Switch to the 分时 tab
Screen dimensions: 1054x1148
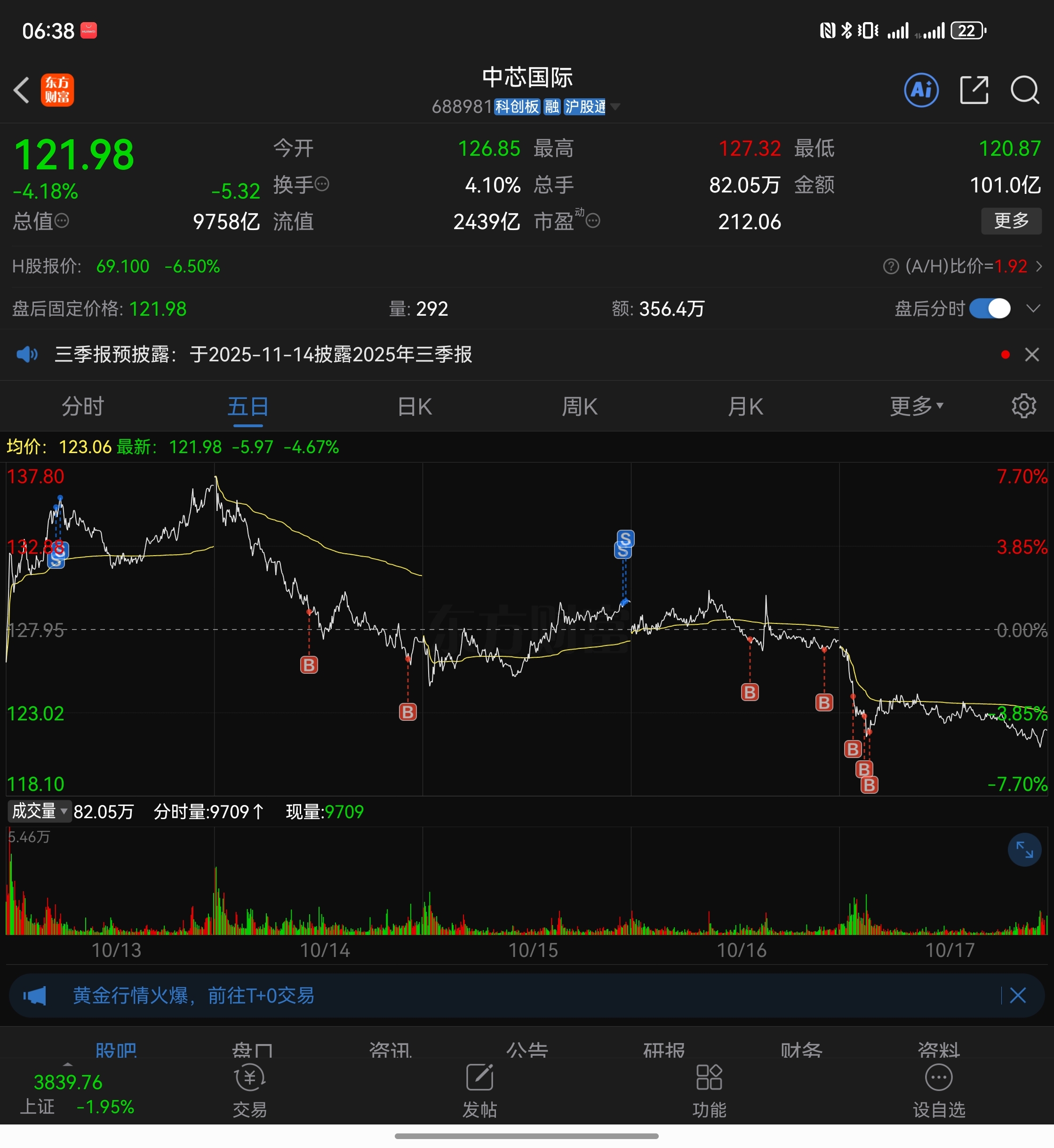[83, 407]
